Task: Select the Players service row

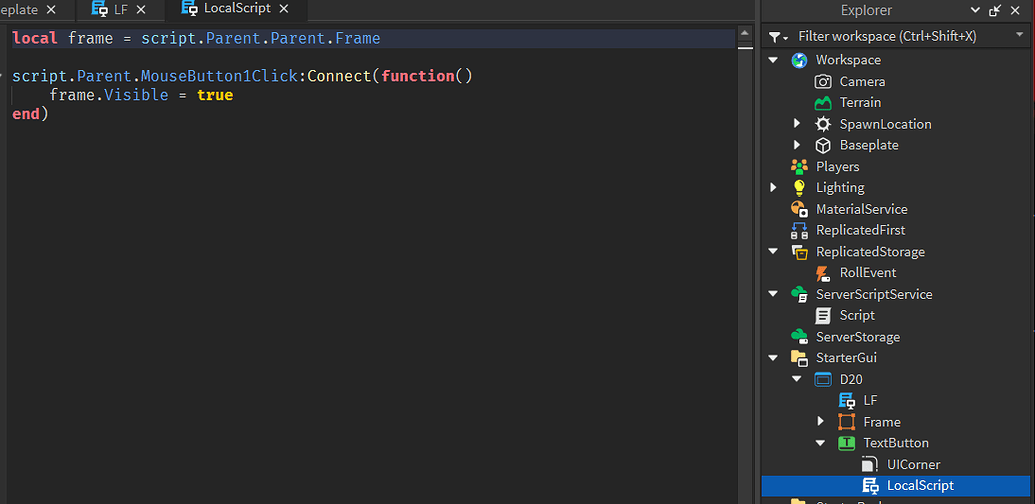Action: (898, 166)
